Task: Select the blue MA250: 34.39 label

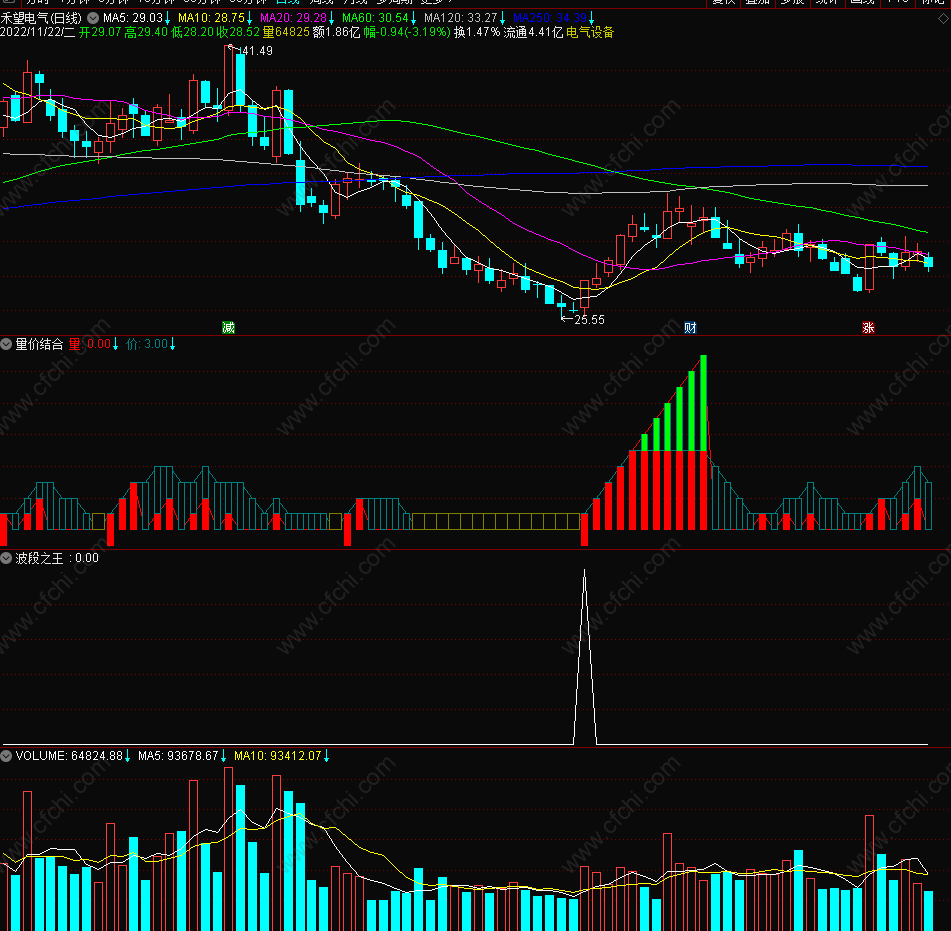Action: coord(550,18)
